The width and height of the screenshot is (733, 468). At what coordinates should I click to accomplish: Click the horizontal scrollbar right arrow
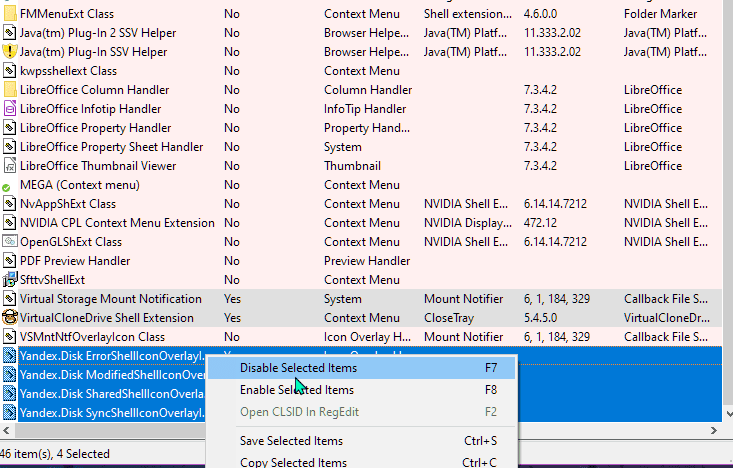(x=713, y=430)
